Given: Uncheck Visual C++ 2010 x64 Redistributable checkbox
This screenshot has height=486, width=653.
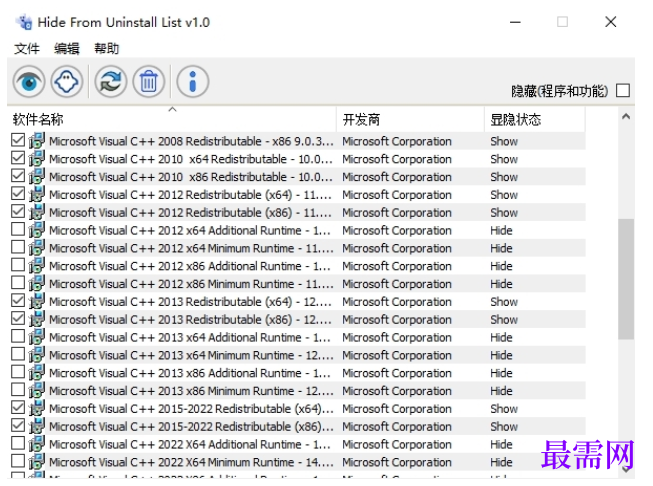Looking at the screenshot, I should click(x=18, y=158).
